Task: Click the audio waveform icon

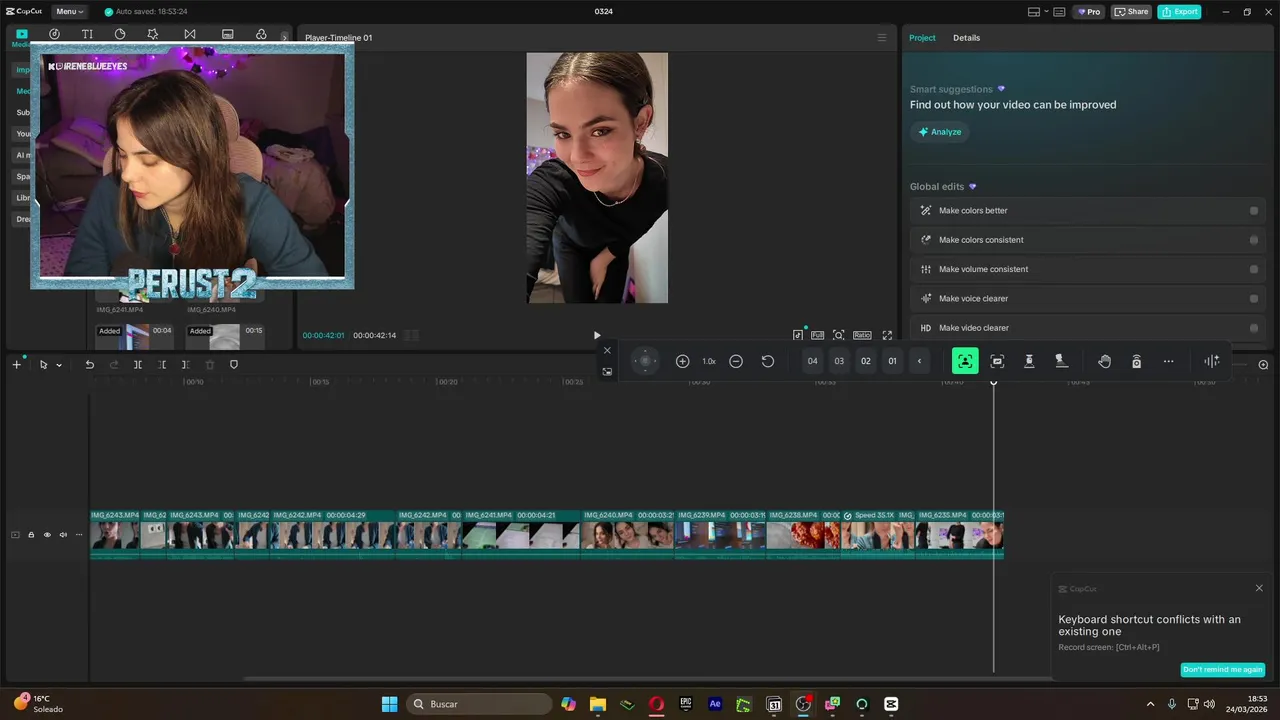Action: (1212, 361)
